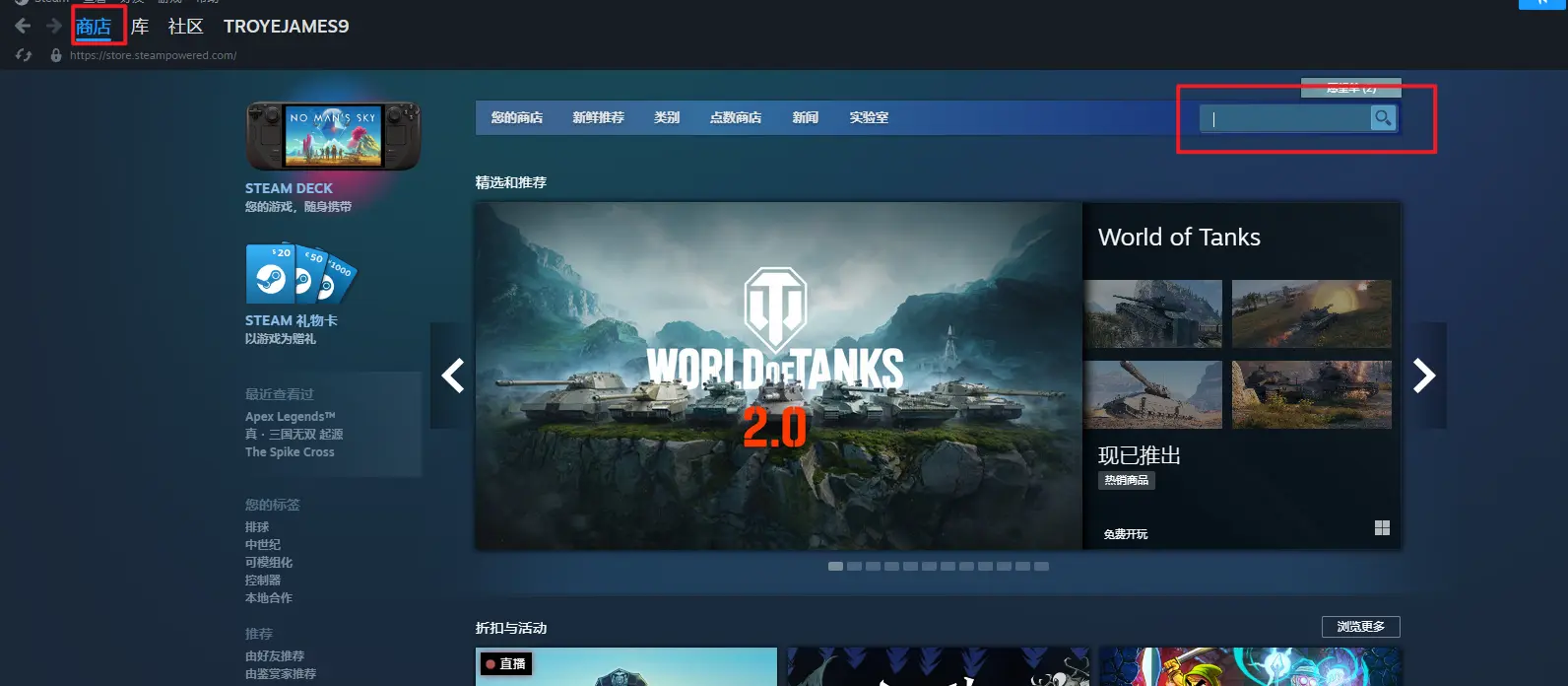Expand the 您的商店 menu
Screen dimensions: 1568x686
pyautogui.click(x=517, y=117)
